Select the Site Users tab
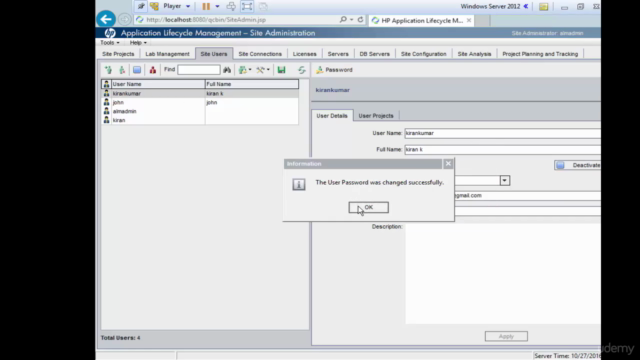 tap(214, 54)
